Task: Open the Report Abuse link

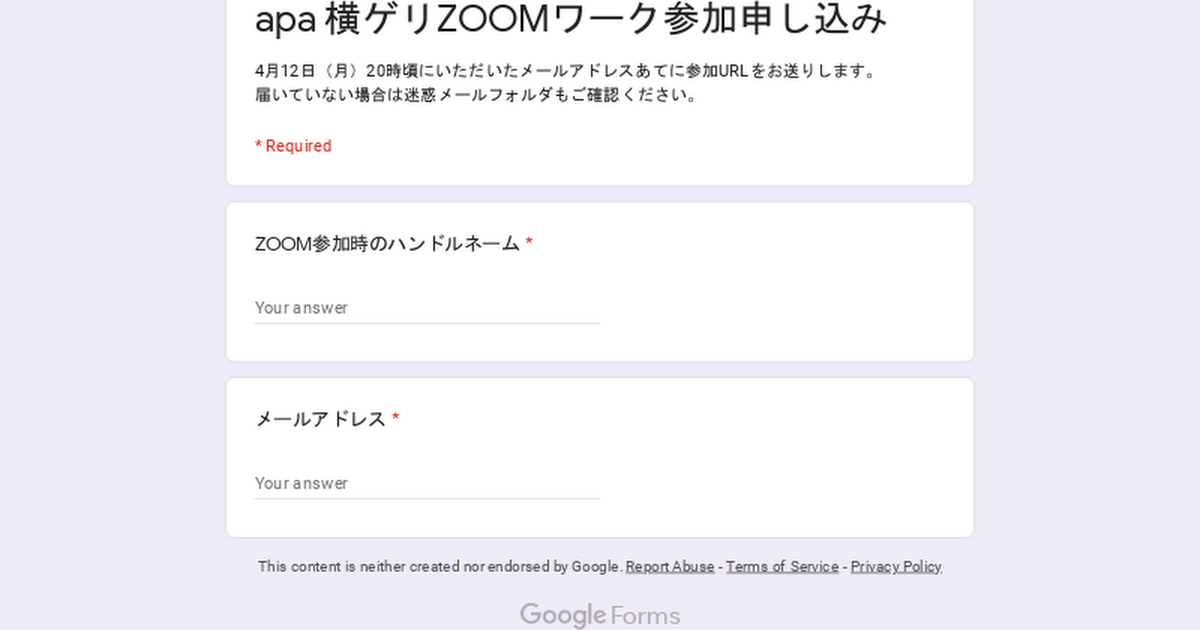Action: pyautogui.click(x=670, y=566)
